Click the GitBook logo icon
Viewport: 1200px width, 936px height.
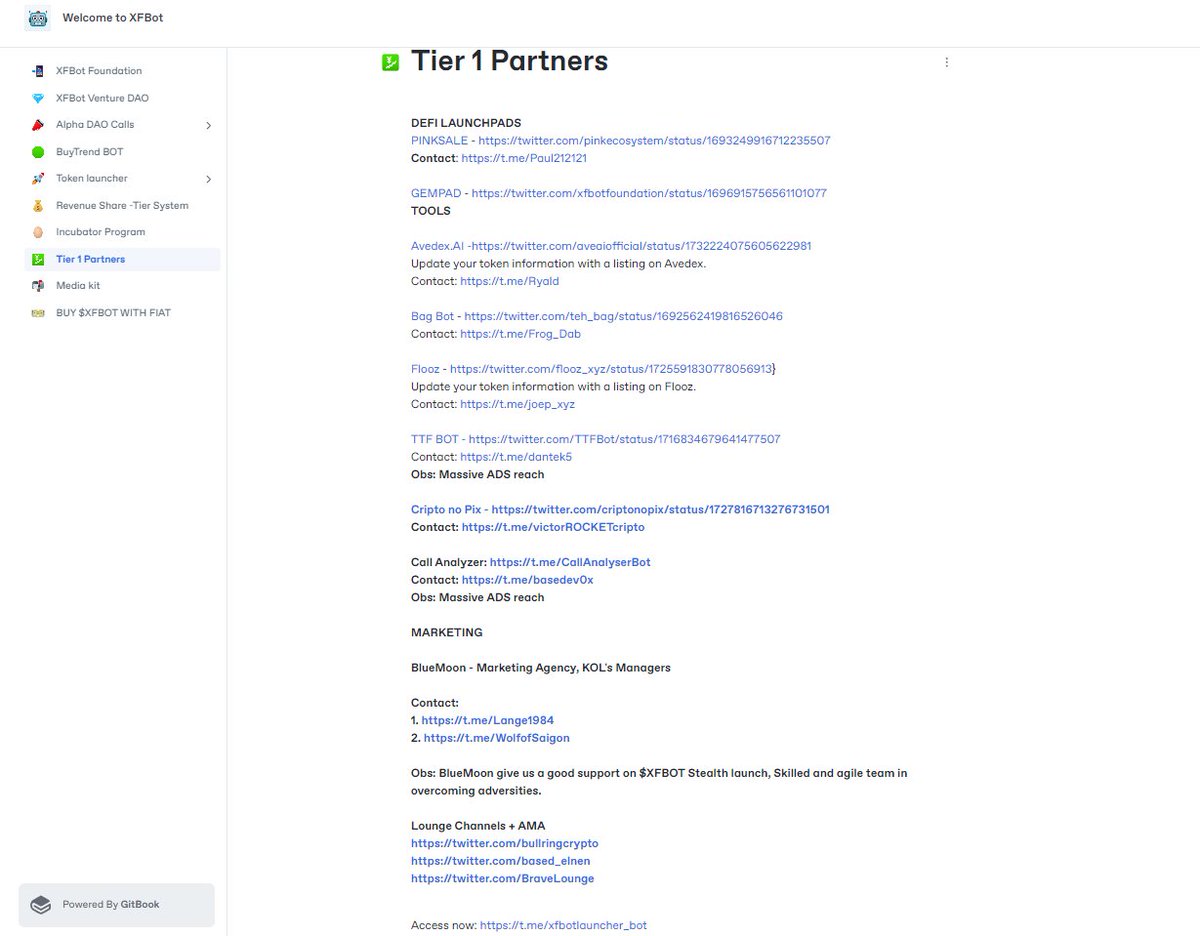tap(40, 905)
